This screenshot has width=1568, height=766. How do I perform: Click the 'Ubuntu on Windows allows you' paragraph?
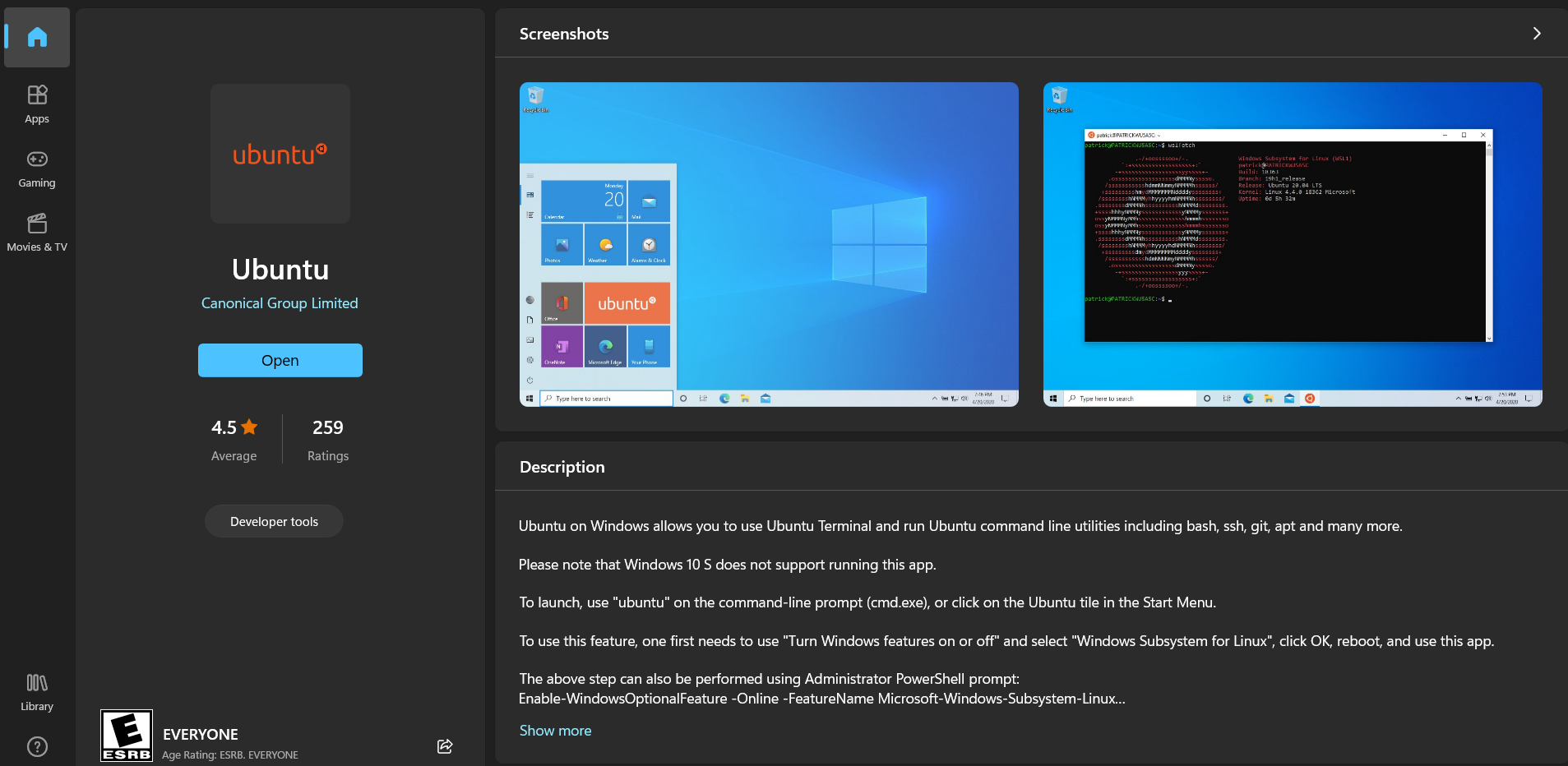click(x=960, y=526)
